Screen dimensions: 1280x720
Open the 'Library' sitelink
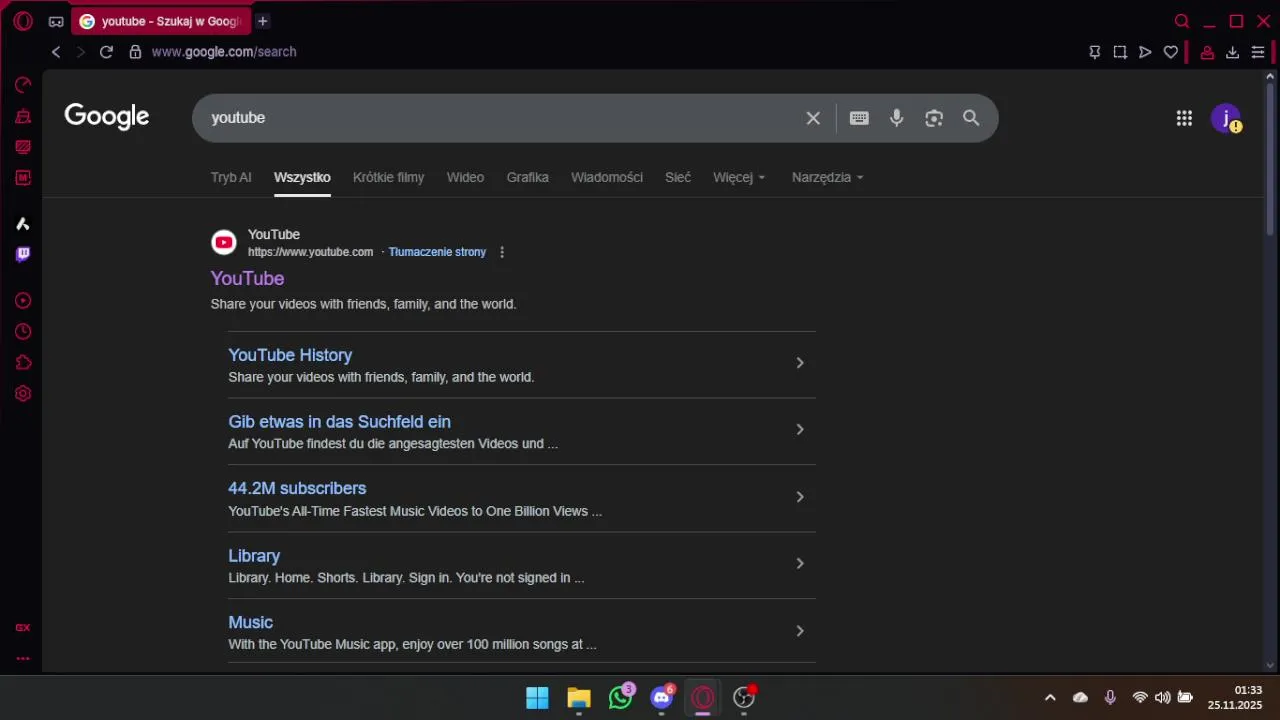coord(254,556)
